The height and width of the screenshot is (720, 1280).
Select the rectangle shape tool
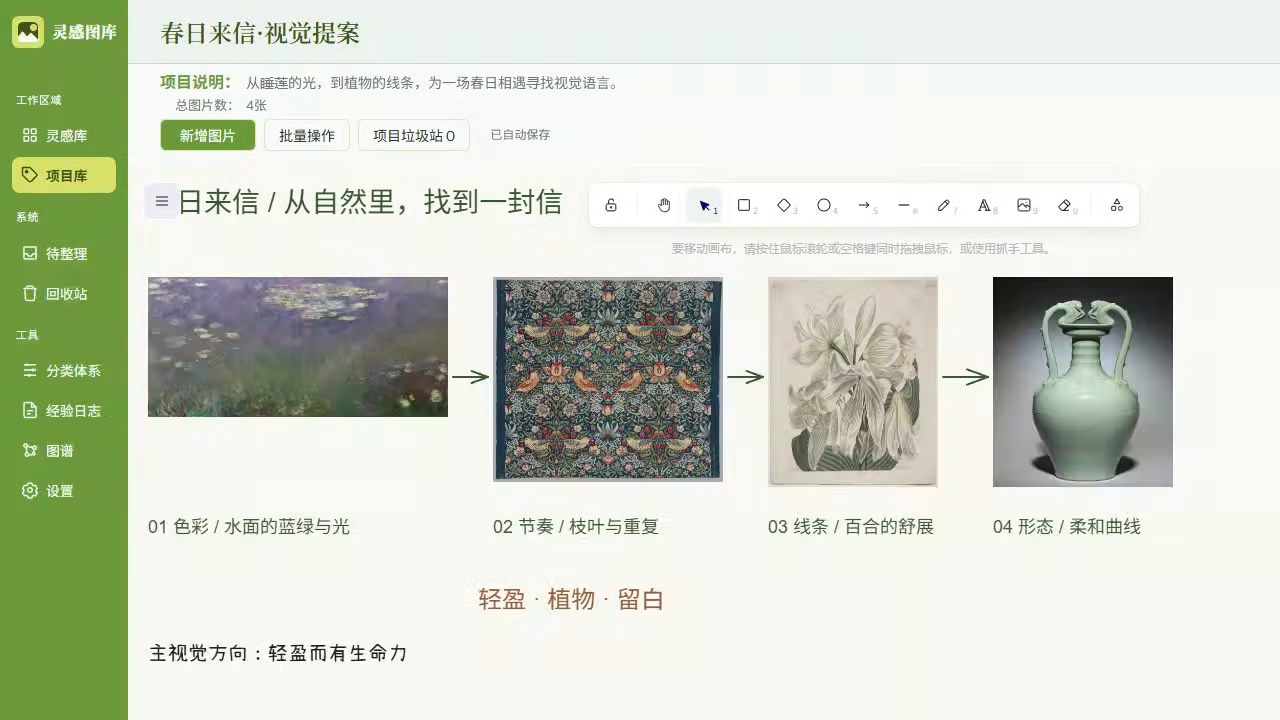click(744, 205)
